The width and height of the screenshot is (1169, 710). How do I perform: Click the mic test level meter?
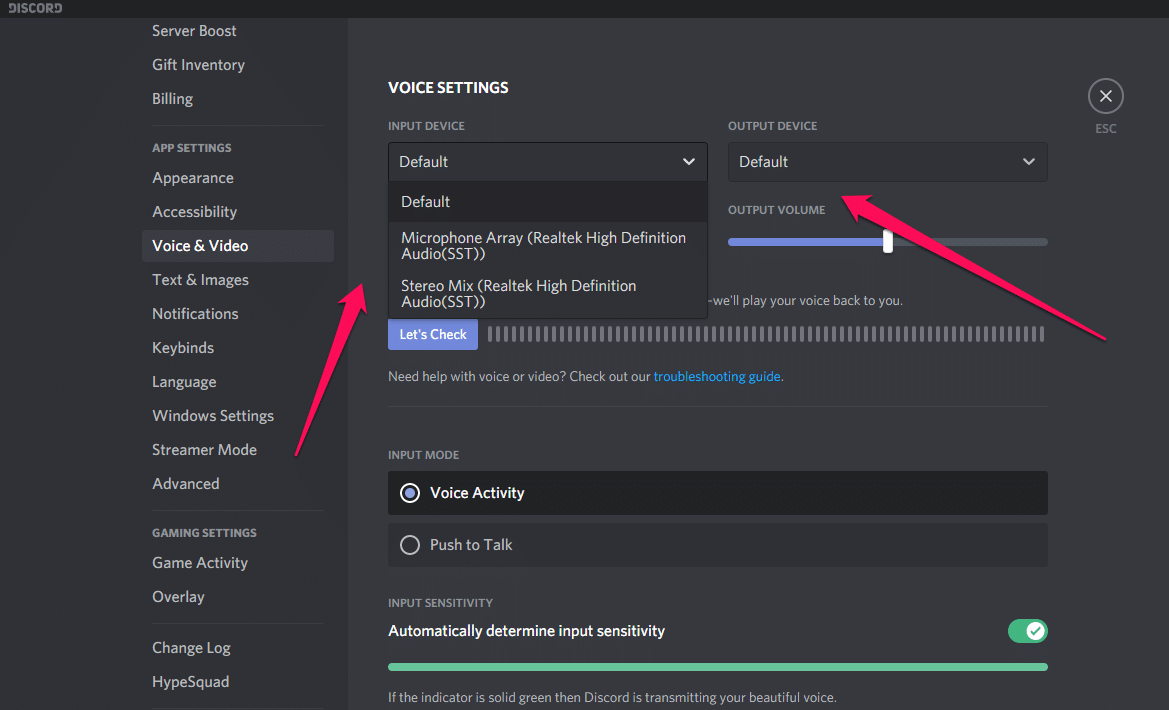pyautogui.click(x=766, y=334)
